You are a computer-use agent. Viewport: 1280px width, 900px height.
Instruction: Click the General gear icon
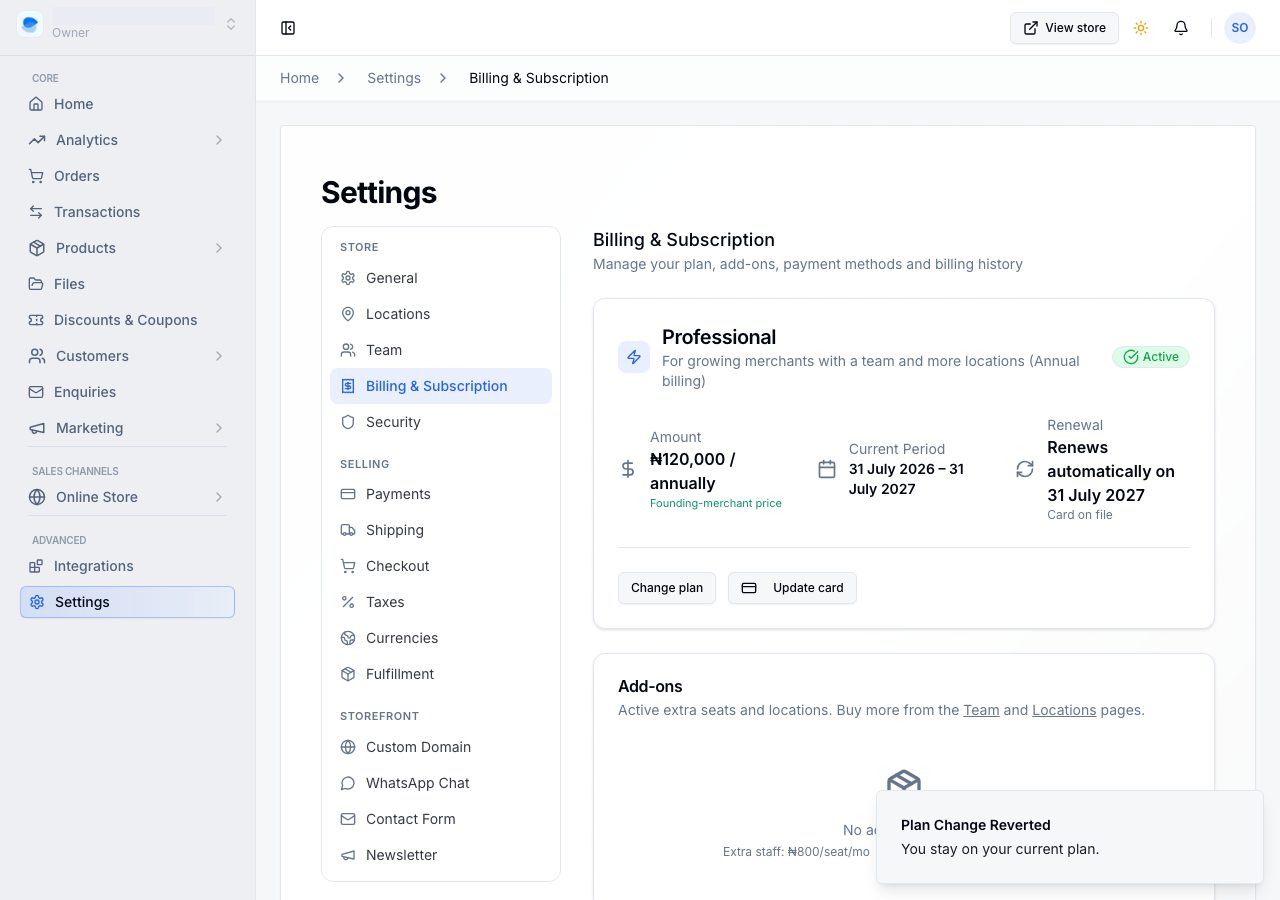pyautogui.click(x=348, y=278)
